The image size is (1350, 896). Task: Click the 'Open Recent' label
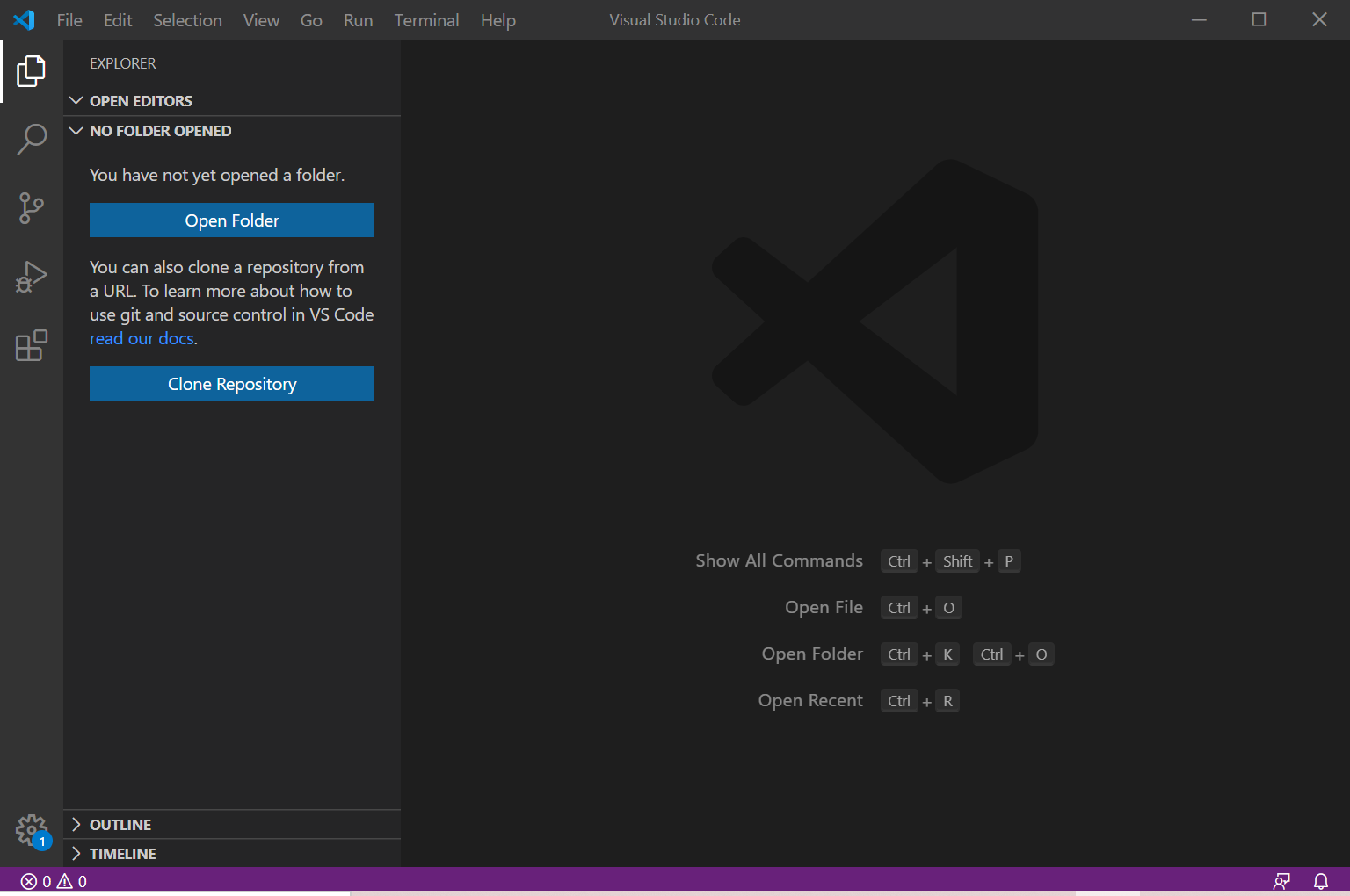coord(810,700)
